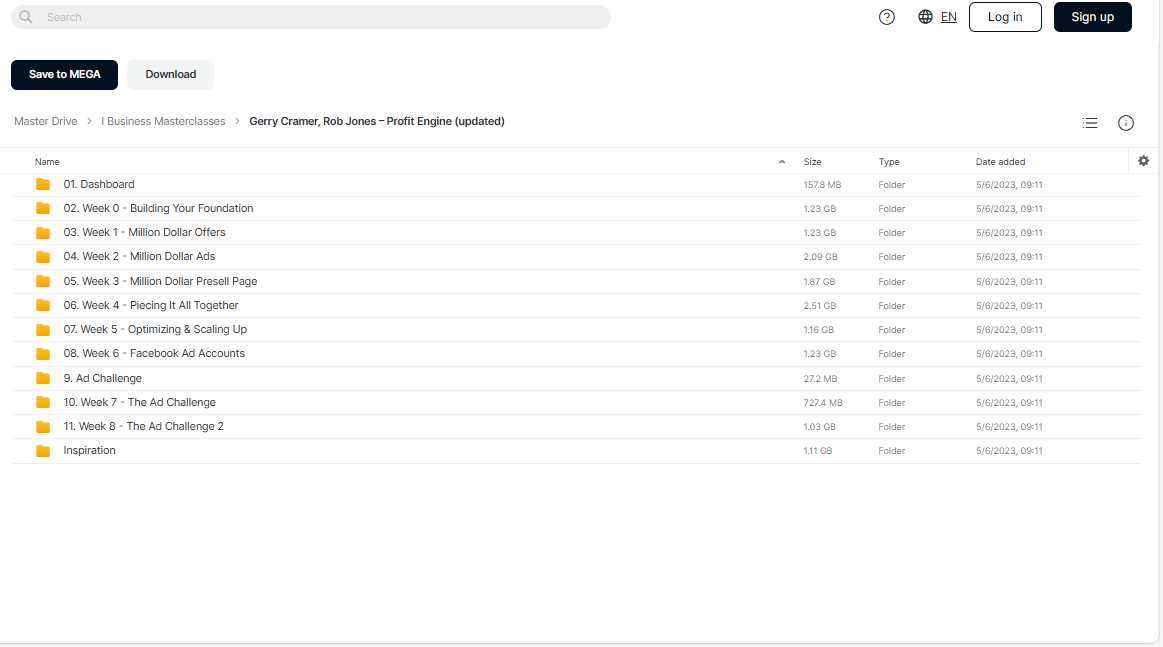Image resolution: width=1163 pixels, height=647 pixels.
Task: Click folder icon for Week 2 row
Action: (x=43, y=257)
